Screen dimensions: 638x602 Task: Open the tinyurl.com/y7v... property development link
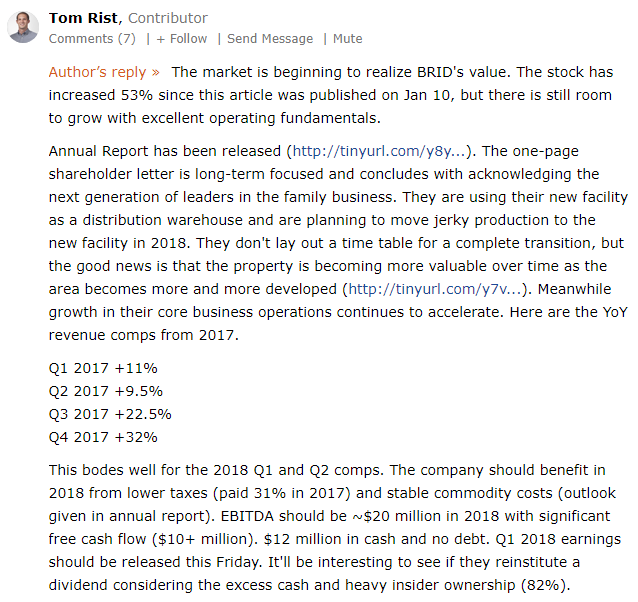pos(435,289)
